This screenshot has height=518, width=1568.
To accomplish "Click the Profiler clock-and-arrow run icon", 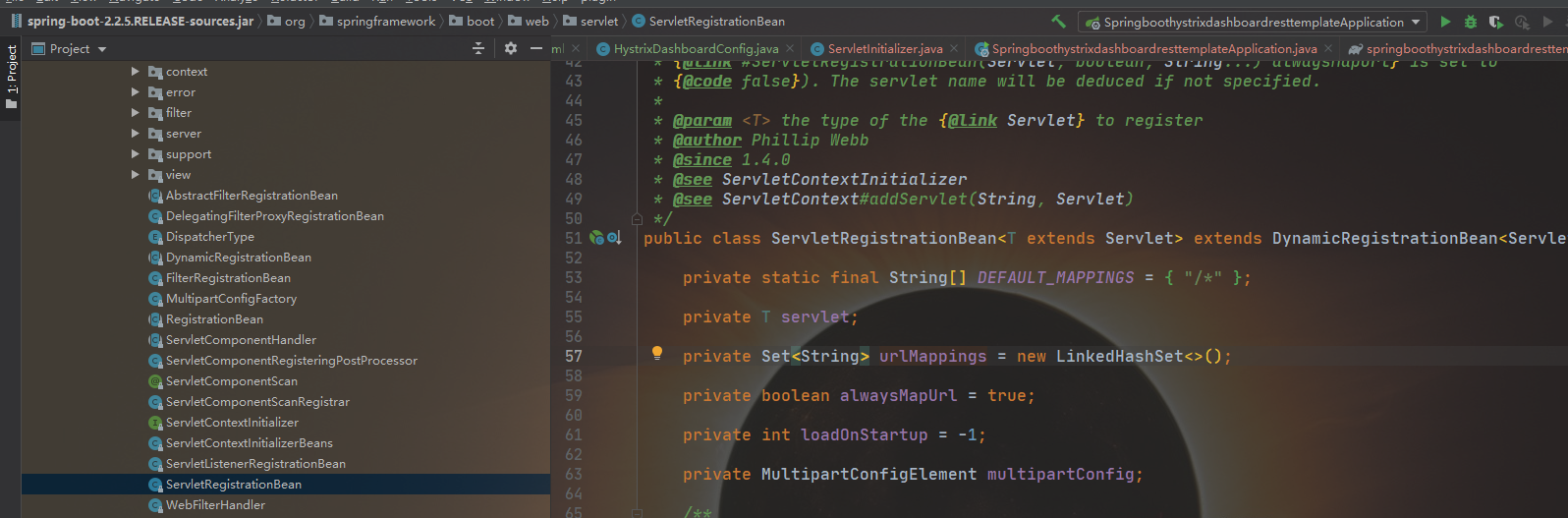I will (x=1522, y=22).
